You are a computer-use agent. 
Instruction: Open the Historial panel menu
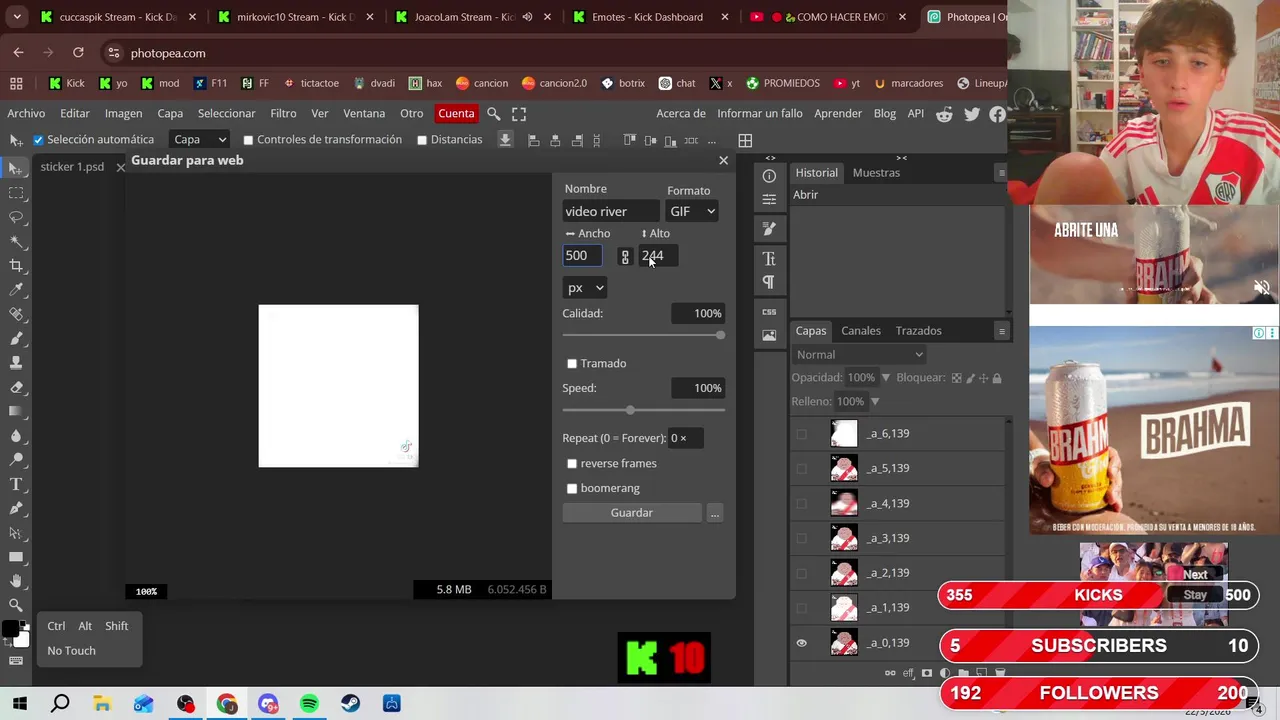(x=1001, y=173)
